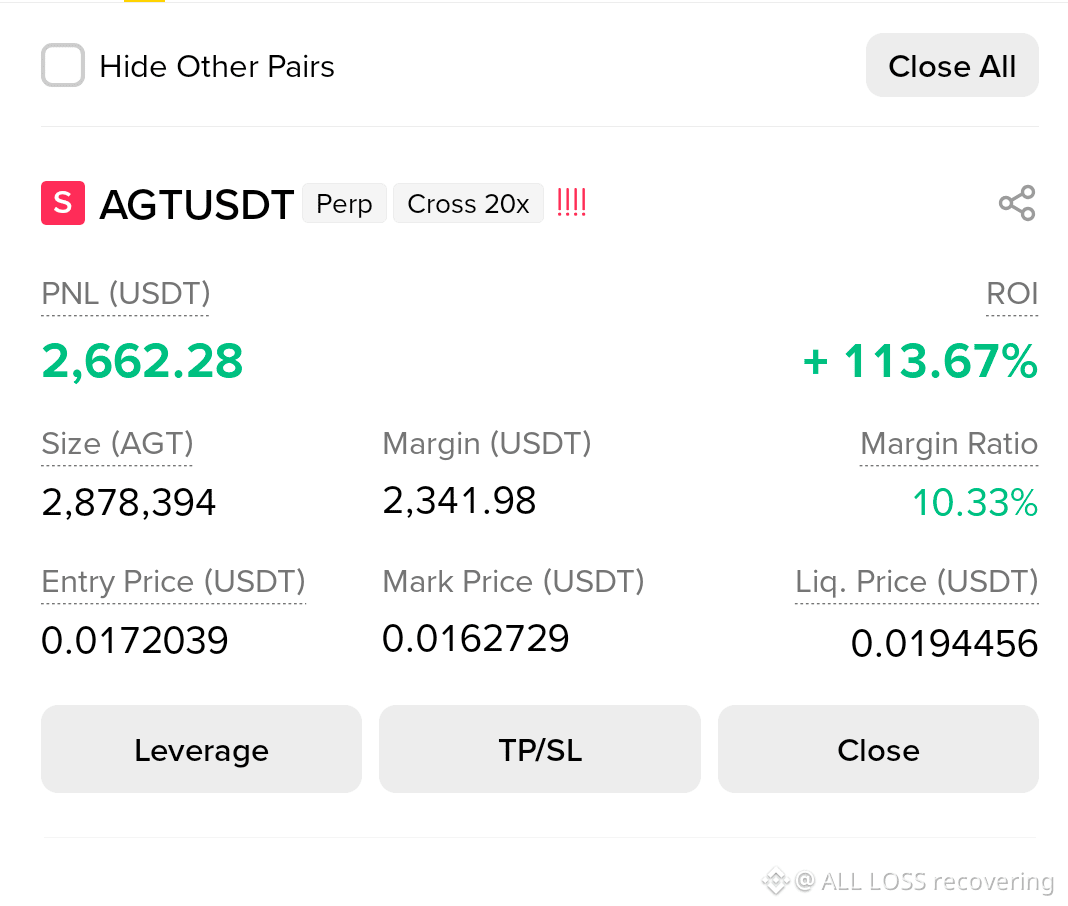
Task: Click the 2,662.28 PNL value
Action: pyautogui.click(x=142, y=361)
